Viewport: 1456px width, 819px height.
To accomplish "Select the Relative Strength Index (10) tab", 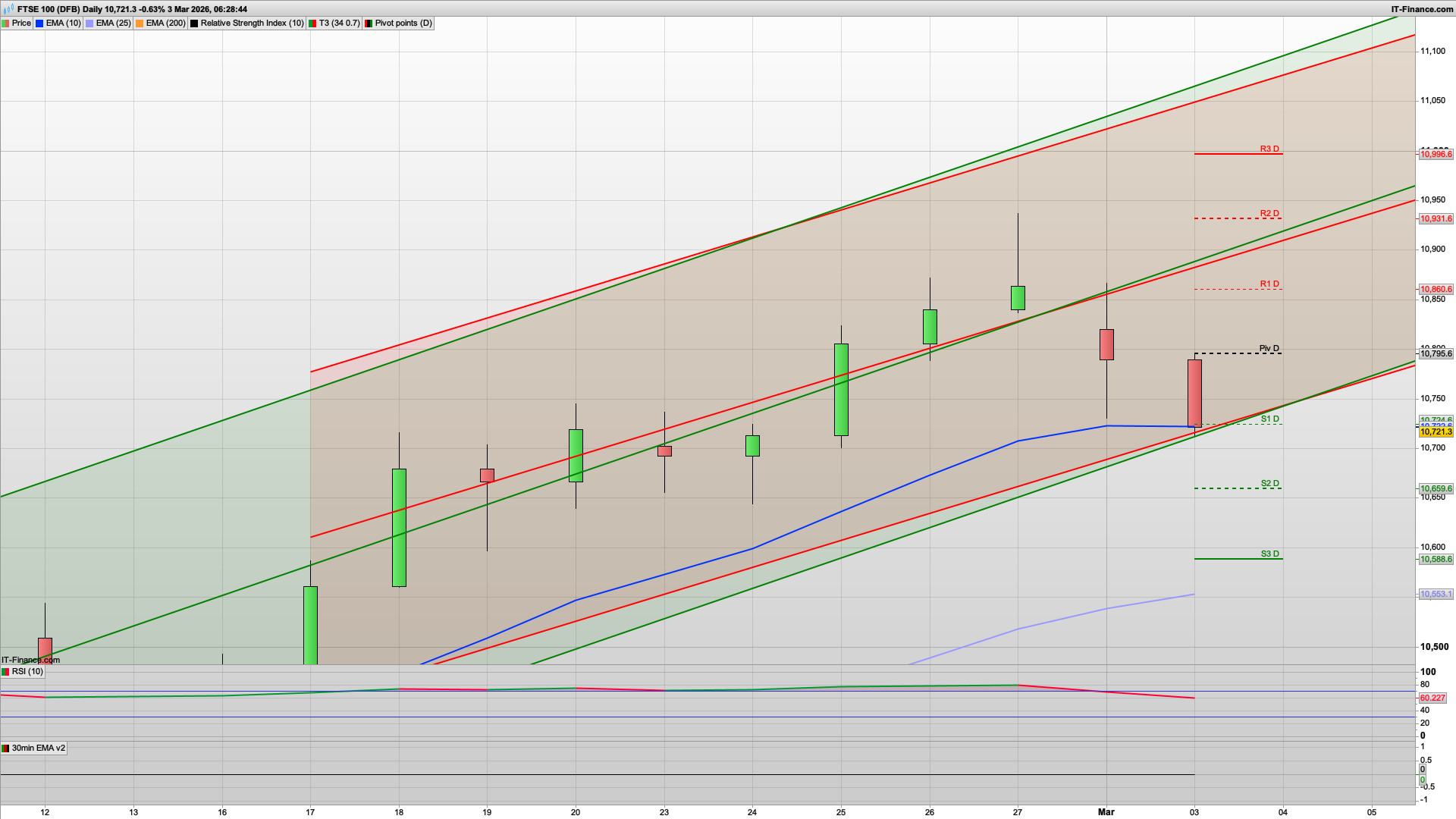I will pos(251,24).
